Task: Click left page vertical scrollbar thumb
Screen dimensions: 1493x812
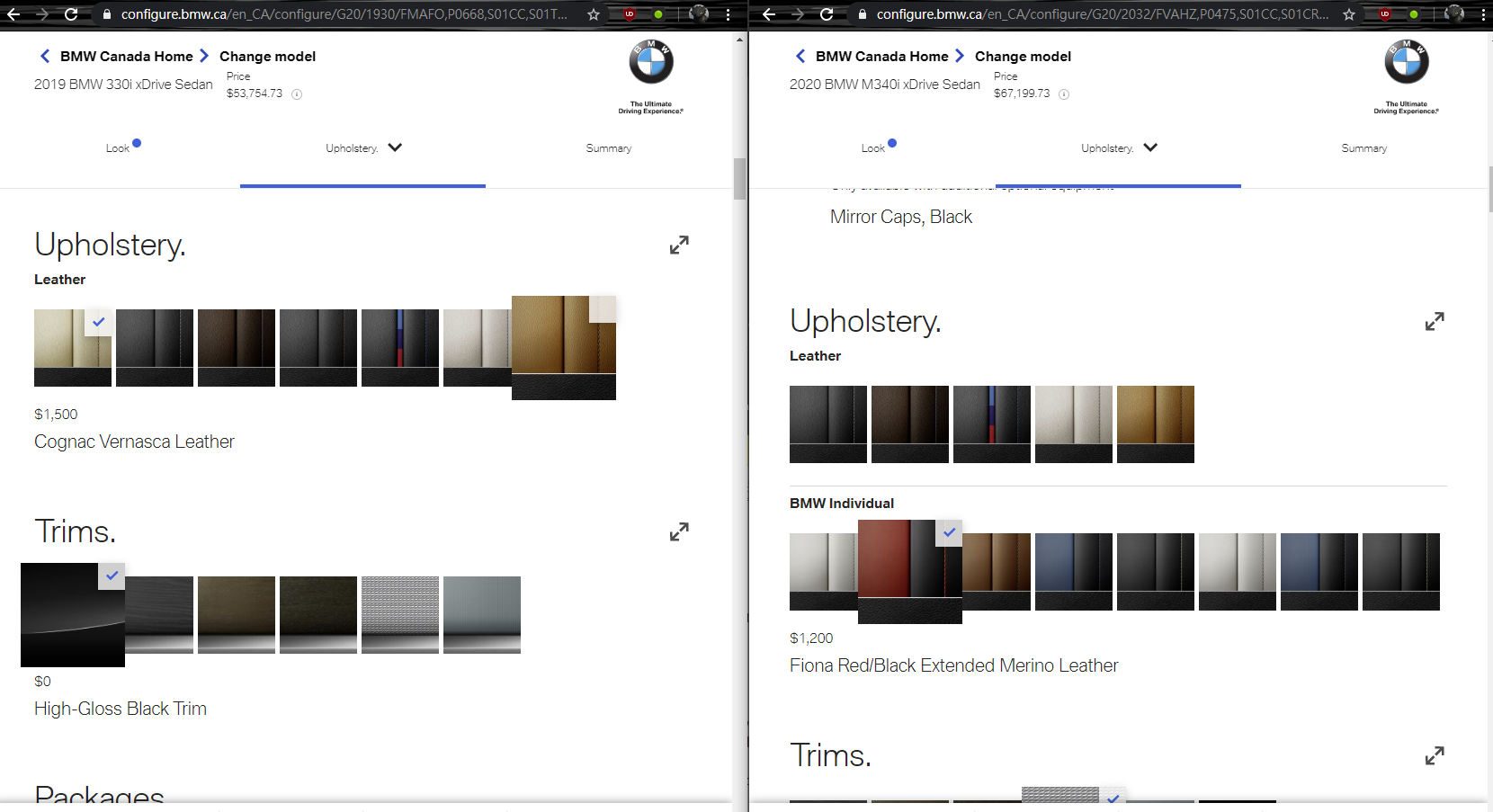Action: 739,178
